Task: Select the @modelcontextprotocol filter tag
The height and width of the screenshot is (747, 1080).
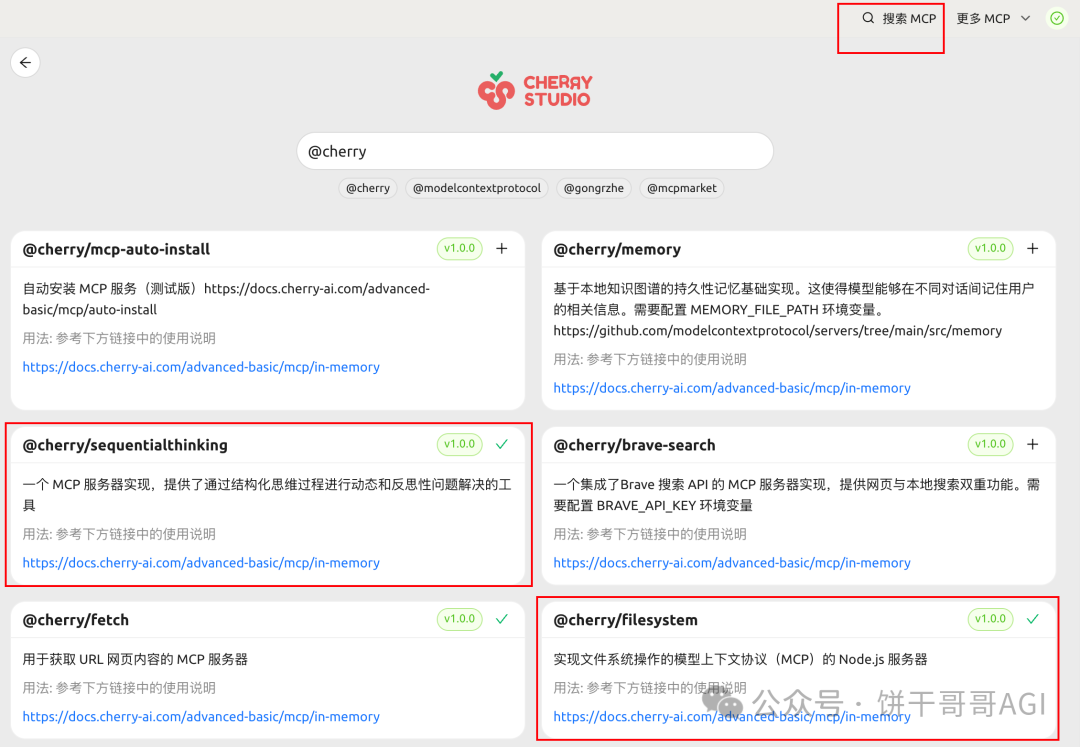Action: (476, 188)
